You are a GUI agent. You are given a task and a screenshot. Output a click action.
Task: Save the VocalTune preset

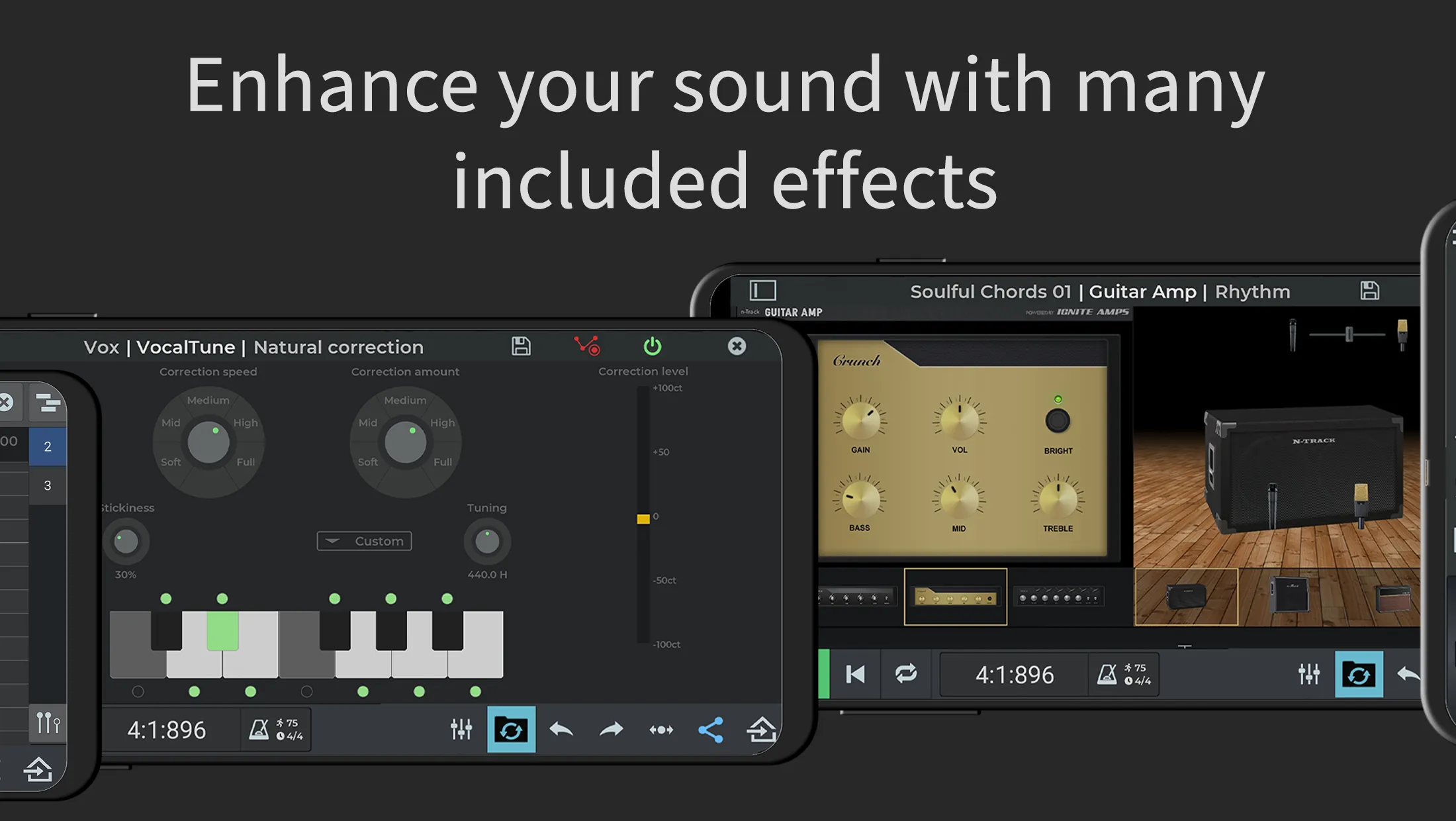click(521, 346)
